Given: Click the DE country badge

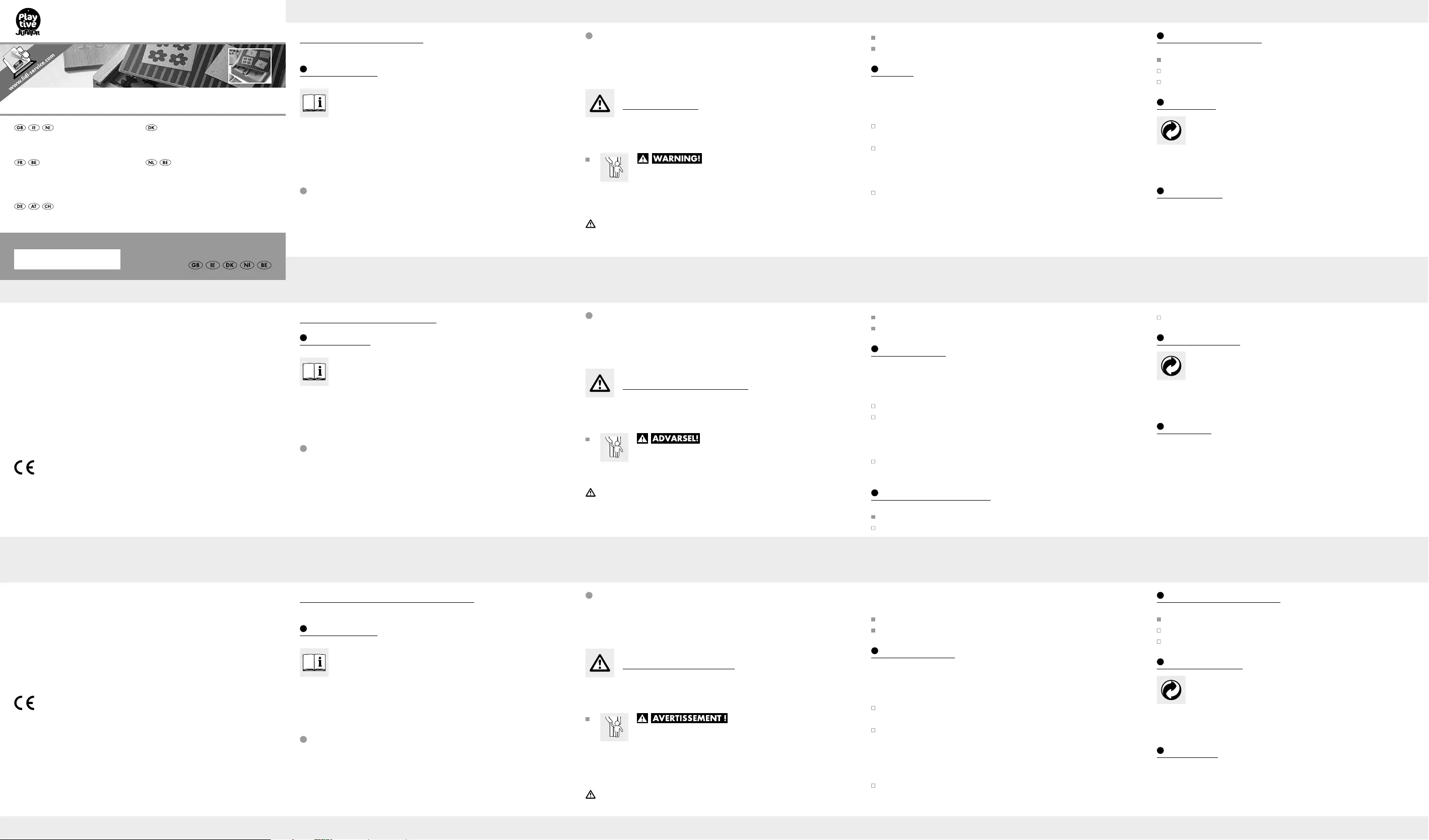Looking at the screenshot, I should tap(20, 206).
